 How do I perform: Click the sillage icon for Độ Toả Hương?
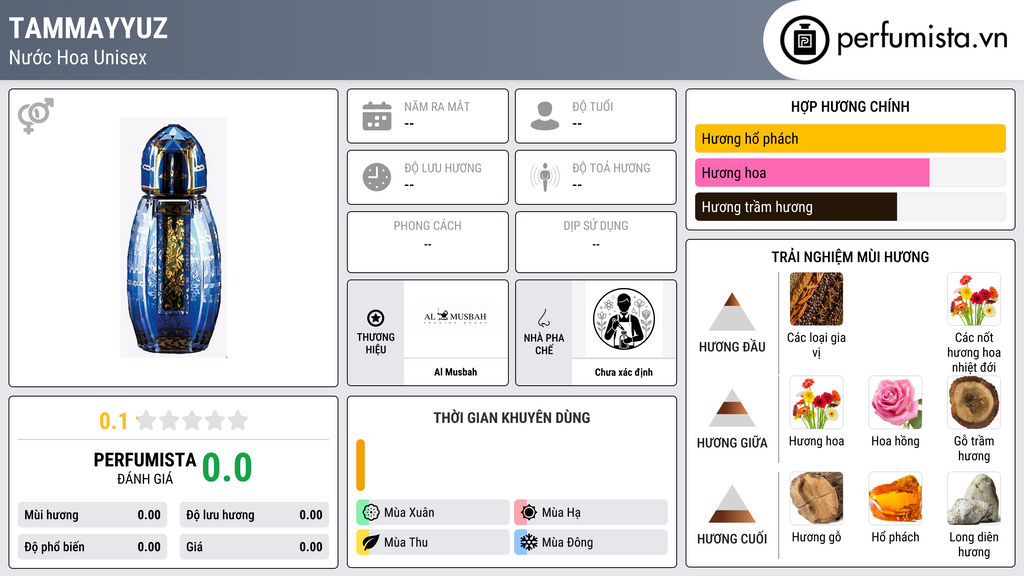point(545,177)
